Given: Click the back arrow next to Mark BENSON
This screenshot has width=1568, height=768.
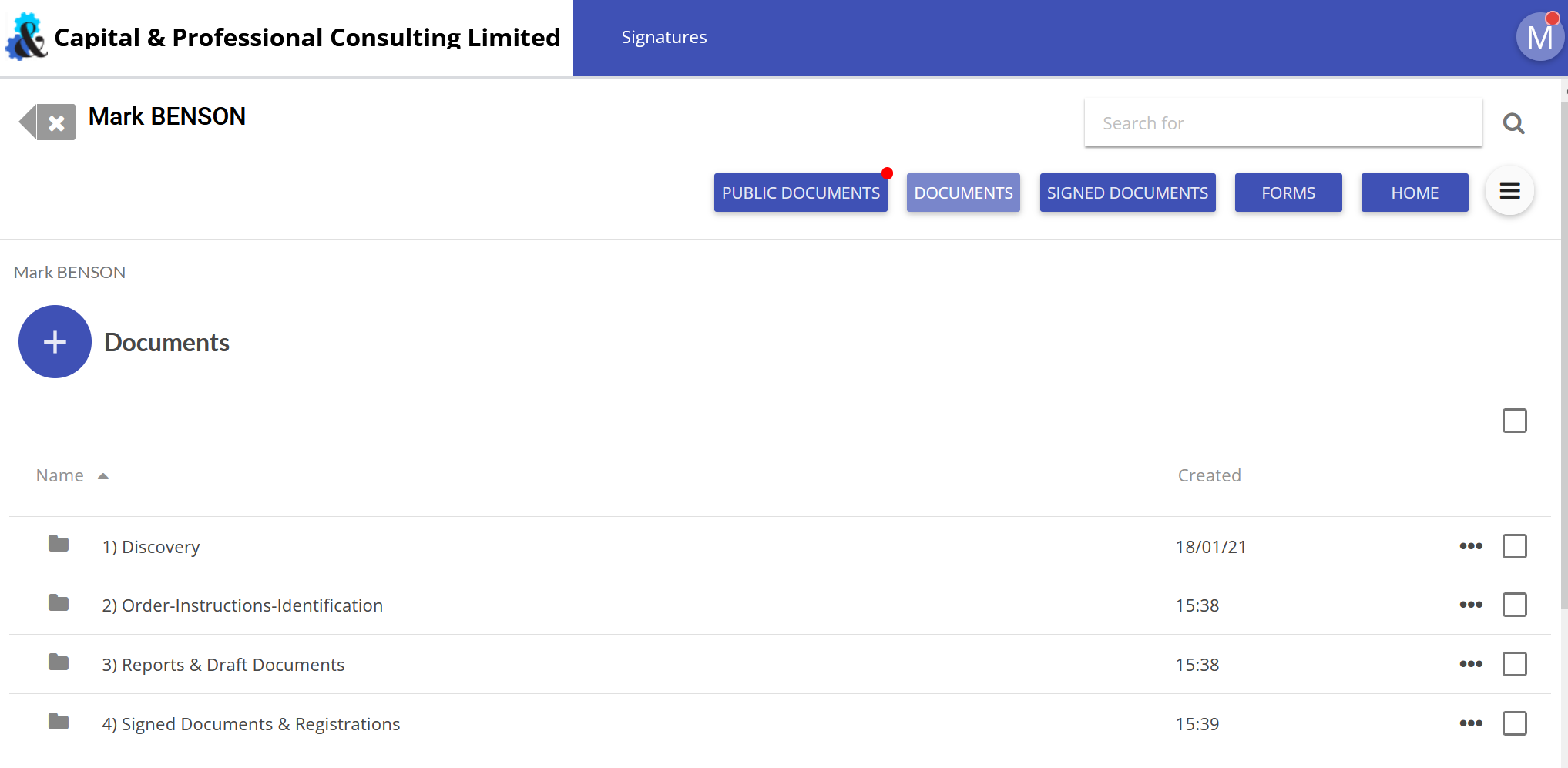Looking at the screenshot, I should [x=28, y=122].
